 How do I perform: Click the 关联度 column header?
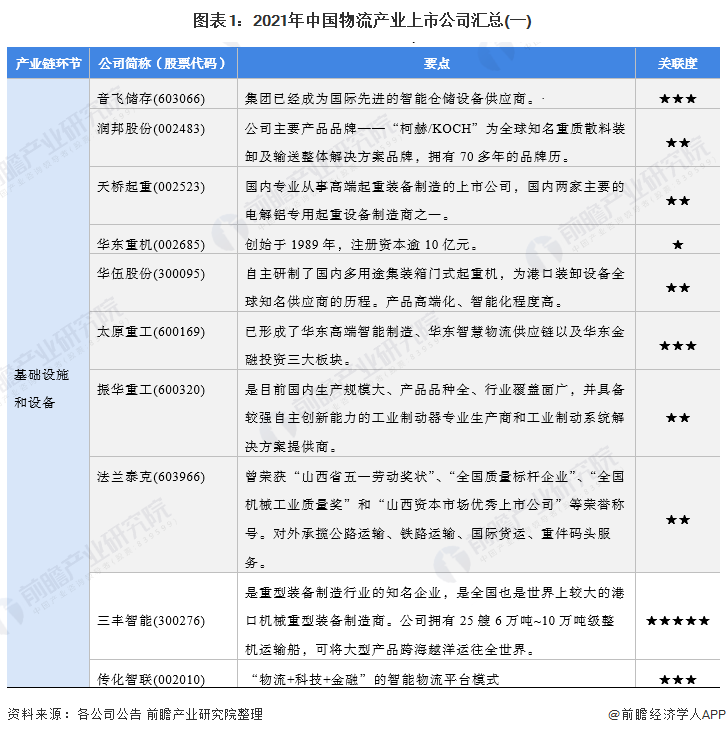pyautogui.click(x=677, y=63)
